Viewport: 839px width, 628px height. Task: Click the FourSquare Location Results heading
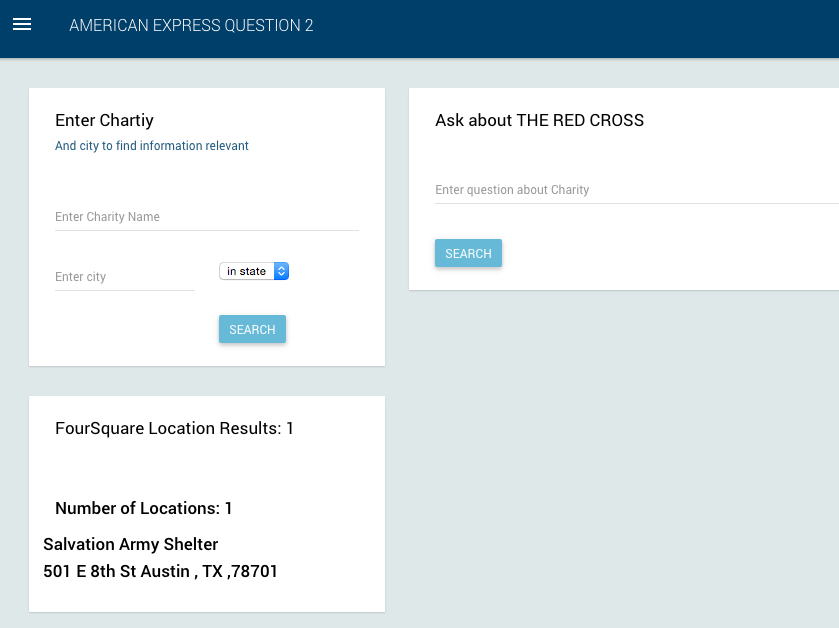tap(174, 428)
